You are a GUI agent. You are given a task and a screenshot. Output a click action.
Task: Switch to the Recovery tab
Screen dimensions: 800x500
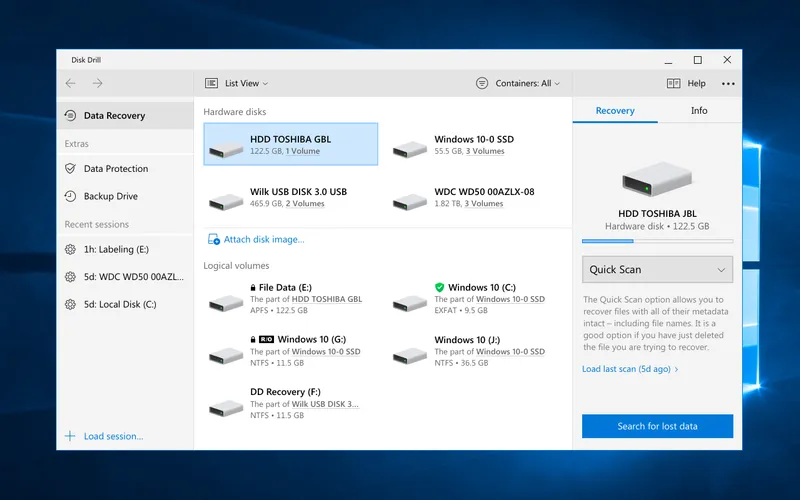(615, 111)
